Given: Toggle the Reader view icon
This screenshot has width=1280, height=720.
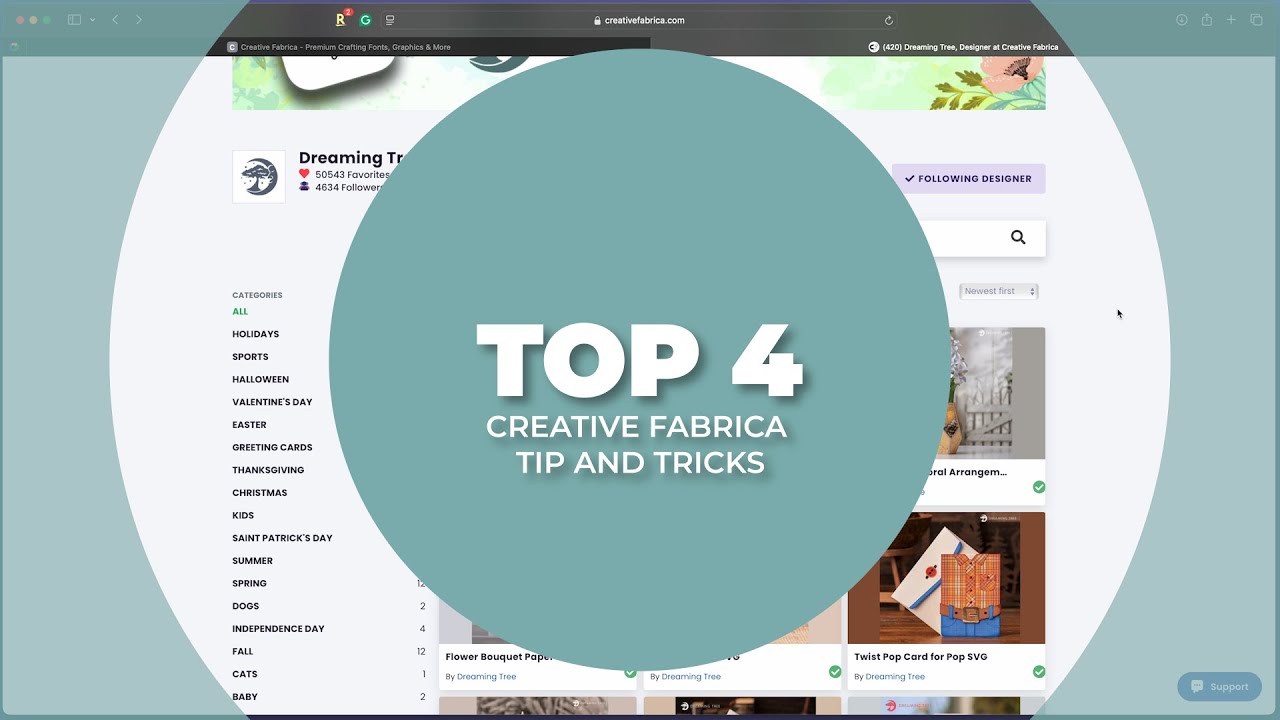Looking at the screenshot, I should 390,20.
